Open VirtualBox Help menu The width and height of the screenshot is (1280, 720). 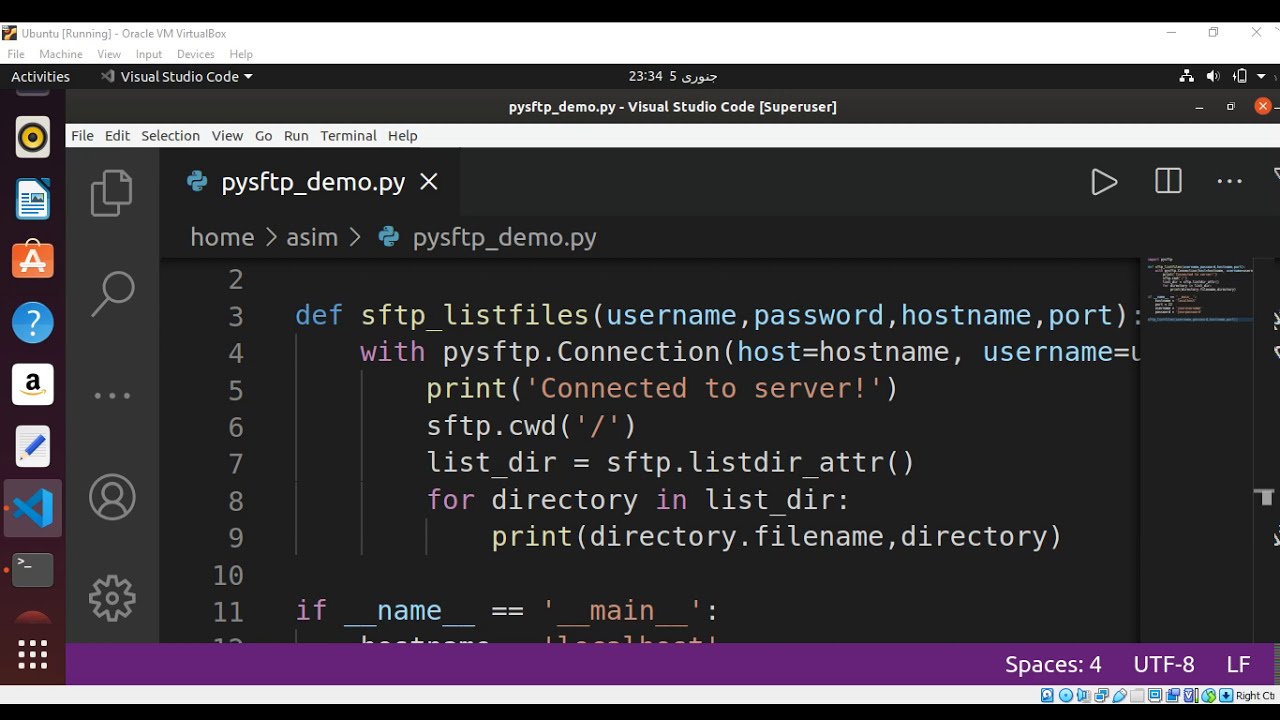[x=241, y=54]
